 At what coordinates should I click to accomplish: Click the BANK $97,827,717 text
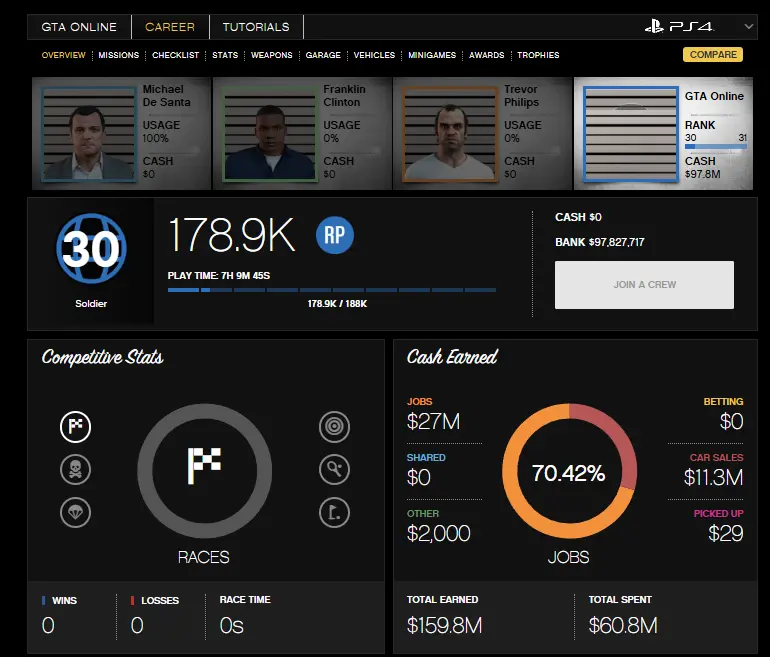(600, 242)
